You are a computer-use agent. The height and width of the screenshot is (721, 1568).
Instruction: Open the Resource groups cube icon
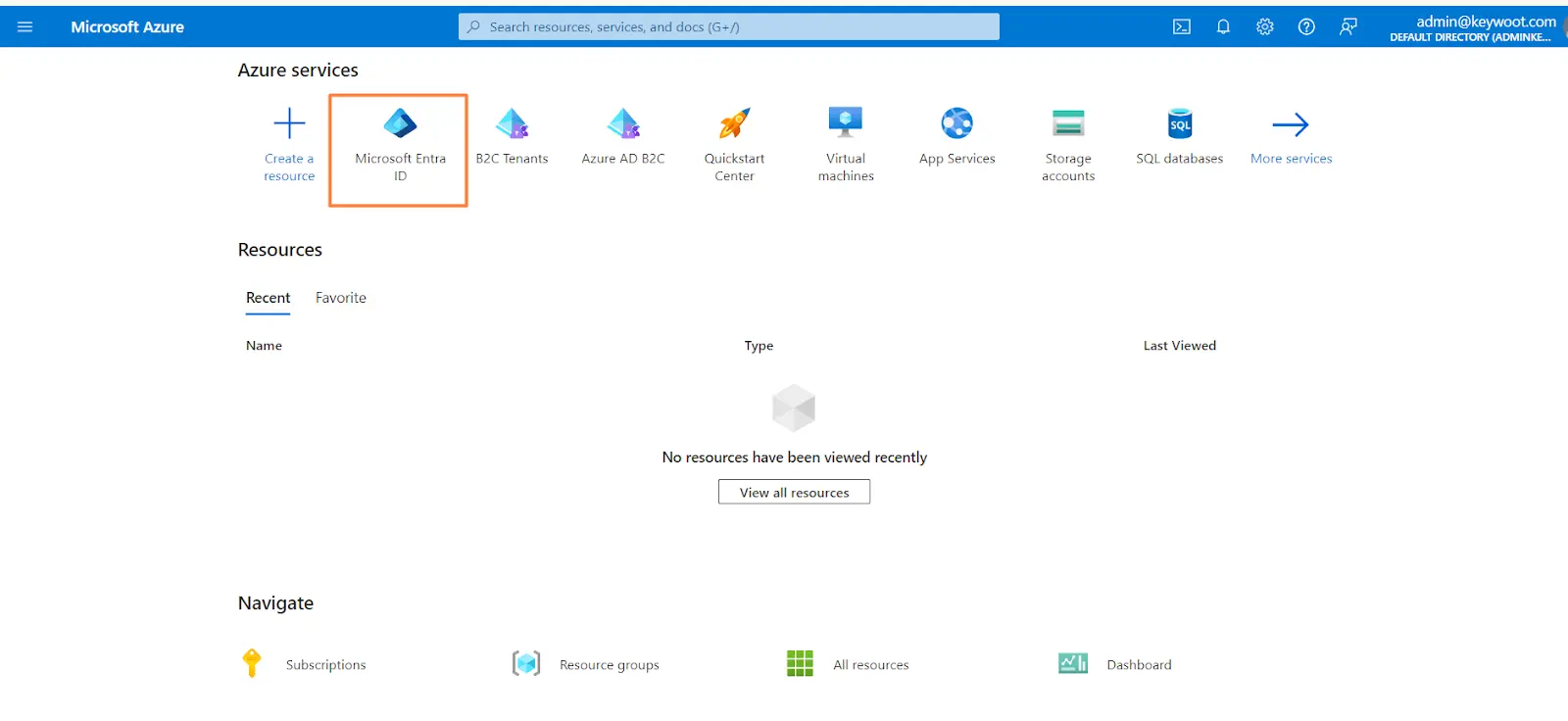[x=526, y=663]
